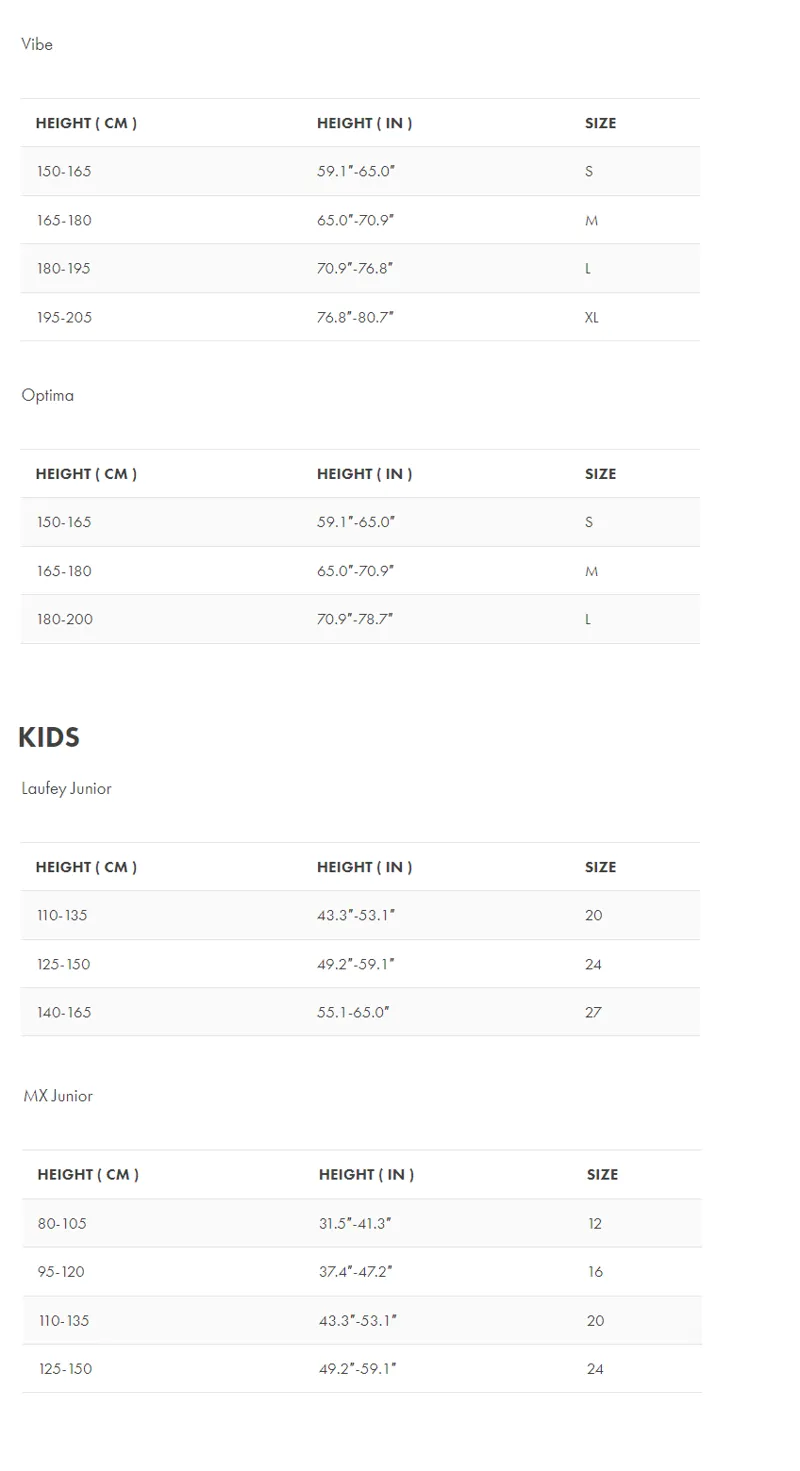Click the Vibe table title

(x=37, y=44)
